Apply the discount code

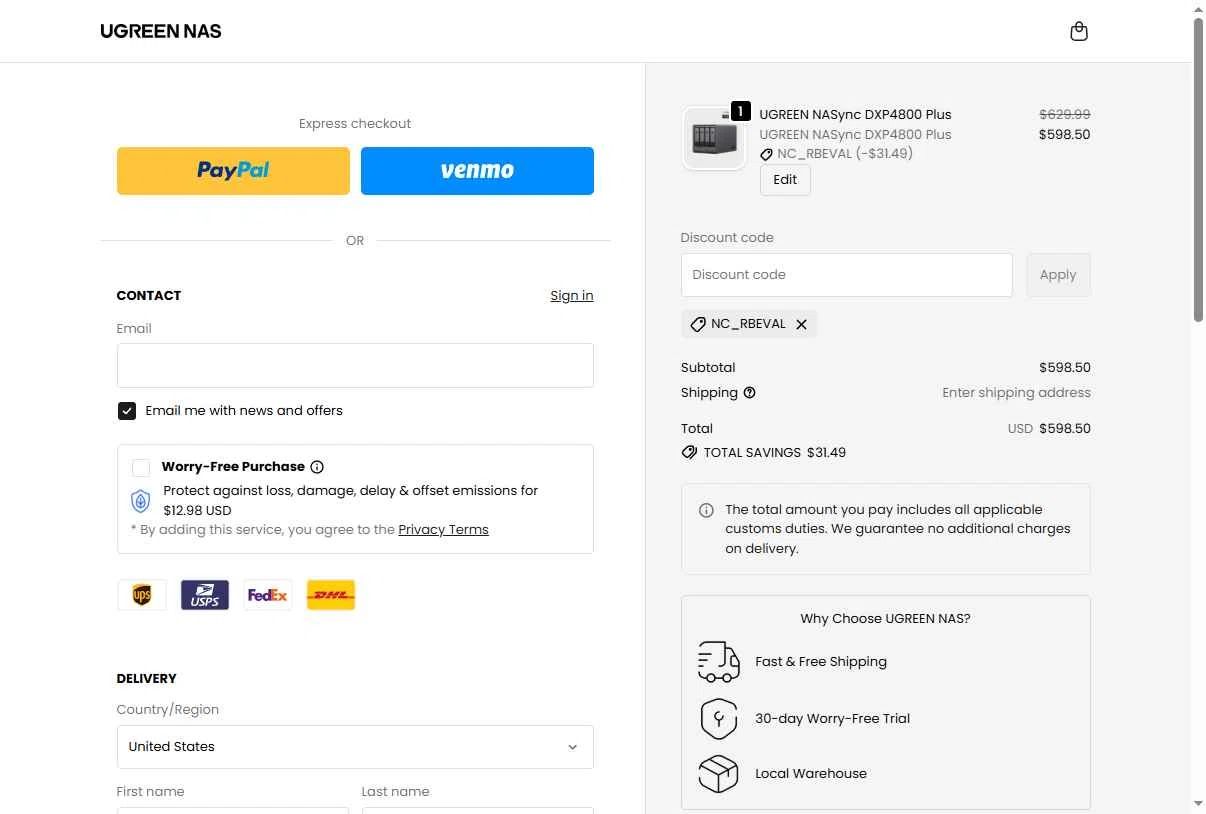click(1058, 275)
